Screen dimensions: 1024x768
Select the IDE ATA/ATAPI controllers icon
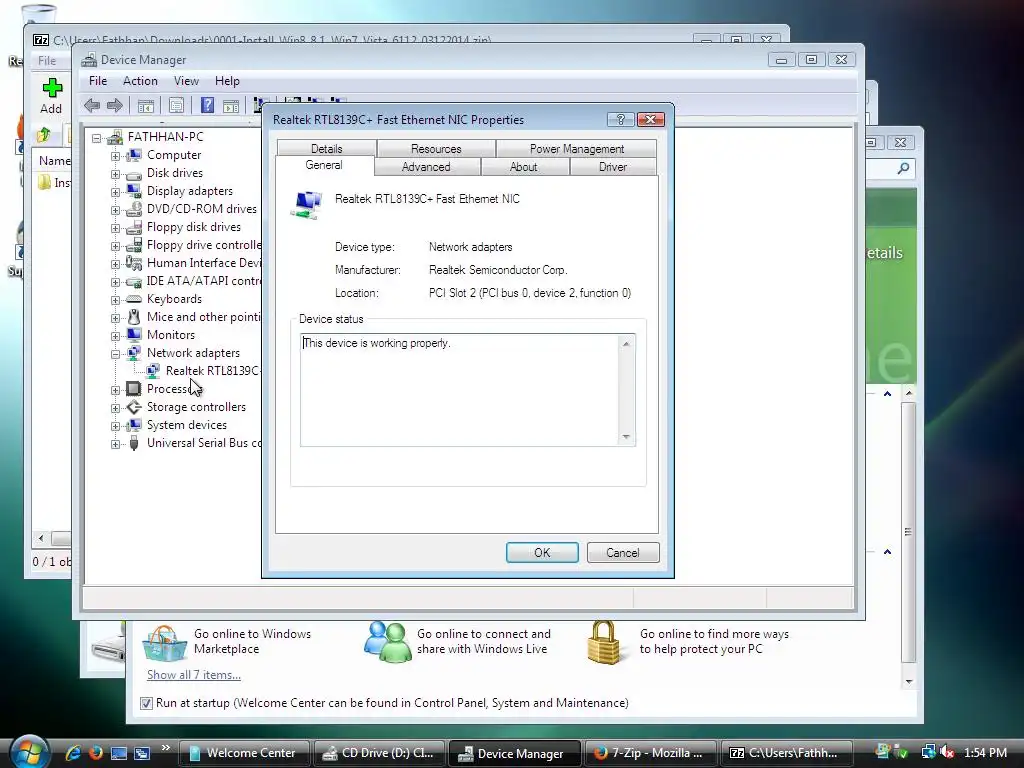(134, 281)
